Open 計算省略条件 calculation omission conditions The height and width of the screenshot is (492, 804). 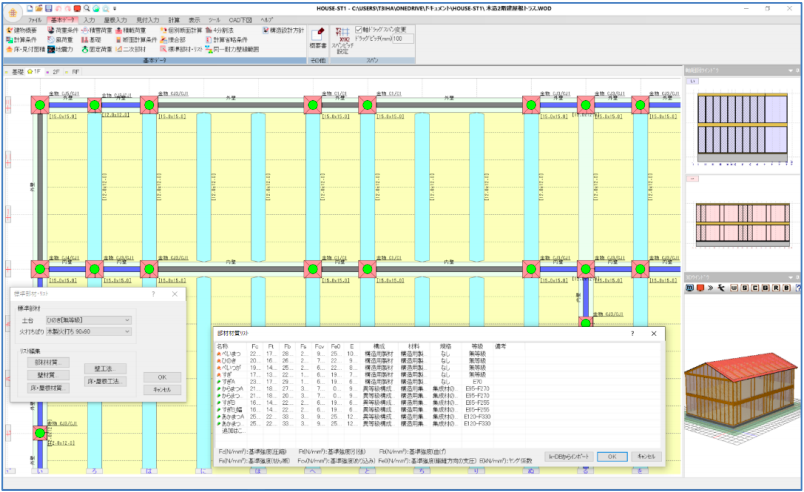[227, 39]
